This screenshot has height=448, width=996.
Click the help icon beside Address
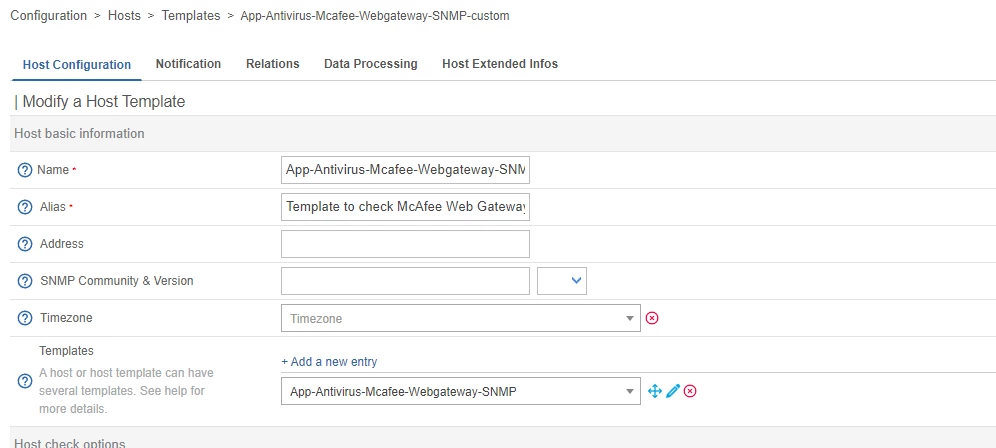coord(25,244)
